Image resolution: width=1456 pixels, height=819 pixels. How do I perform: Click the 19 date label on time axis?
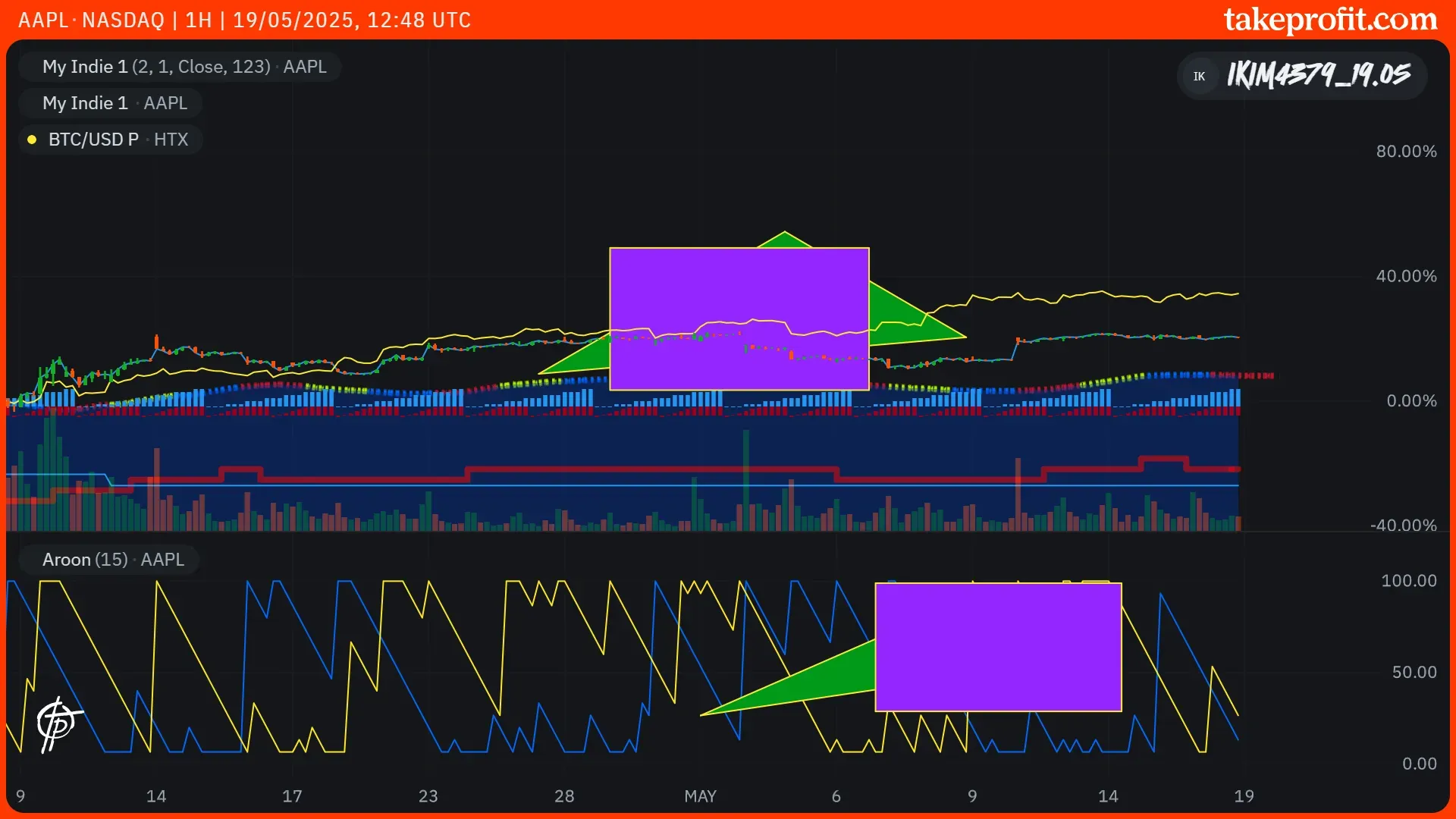click(1244, 796)
